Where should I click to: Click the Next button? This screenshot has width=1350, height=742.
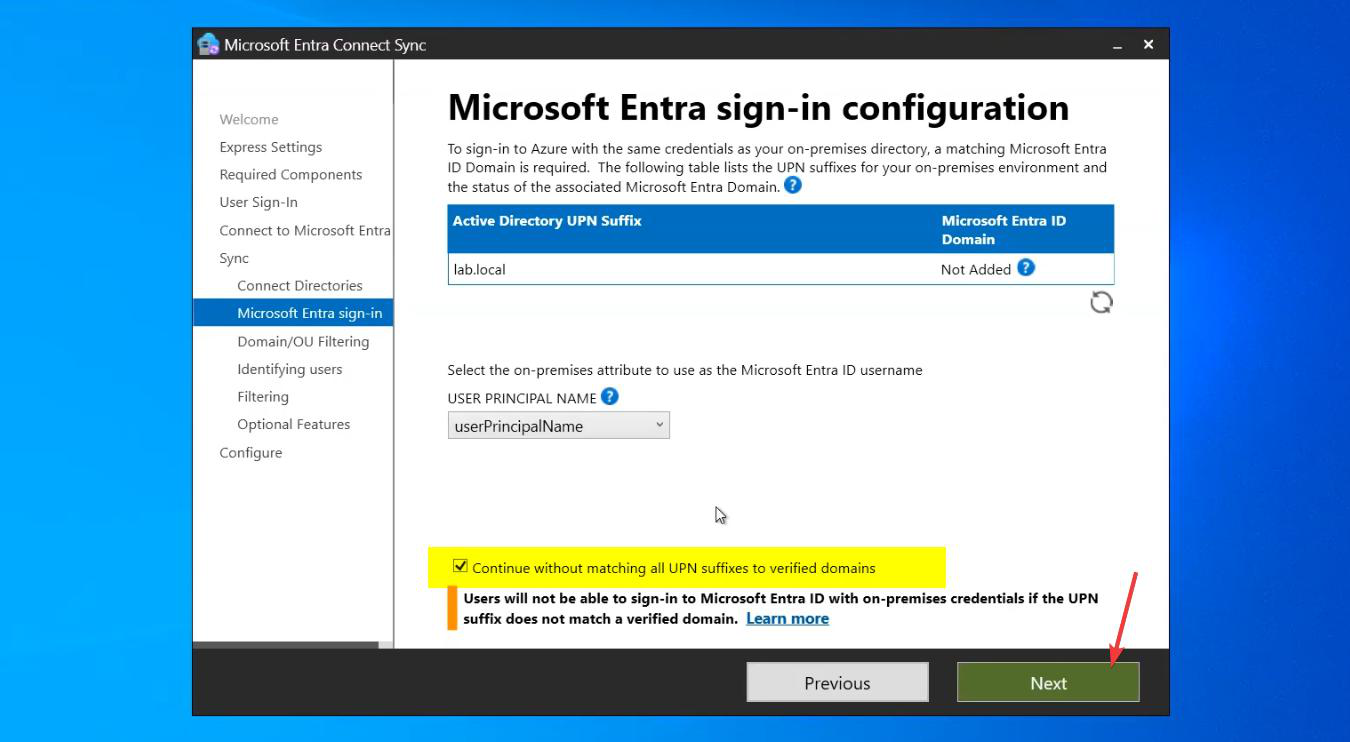(1048, 683)
